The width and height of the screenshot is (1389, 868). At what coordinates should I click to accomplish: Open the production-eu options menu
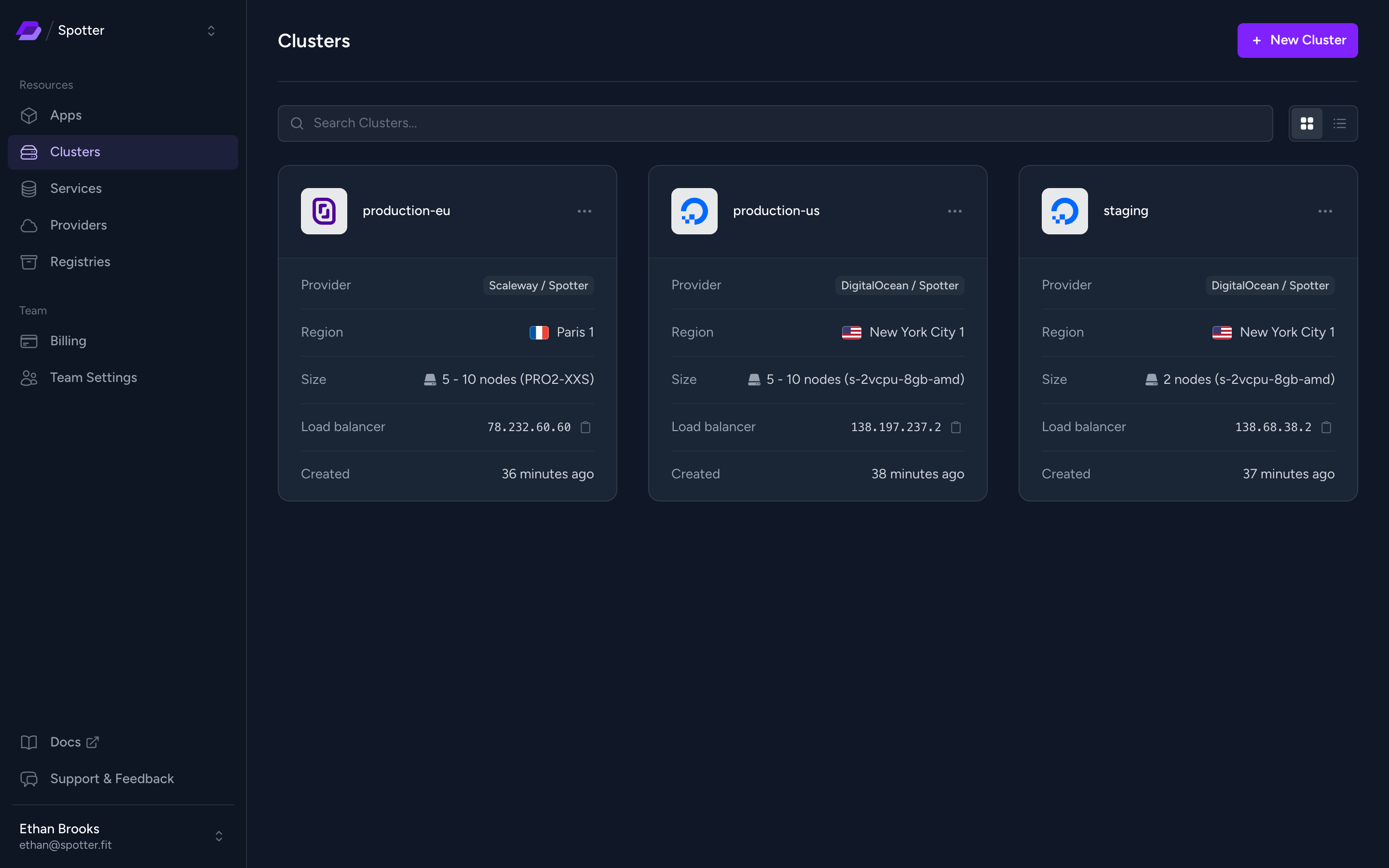585,211
